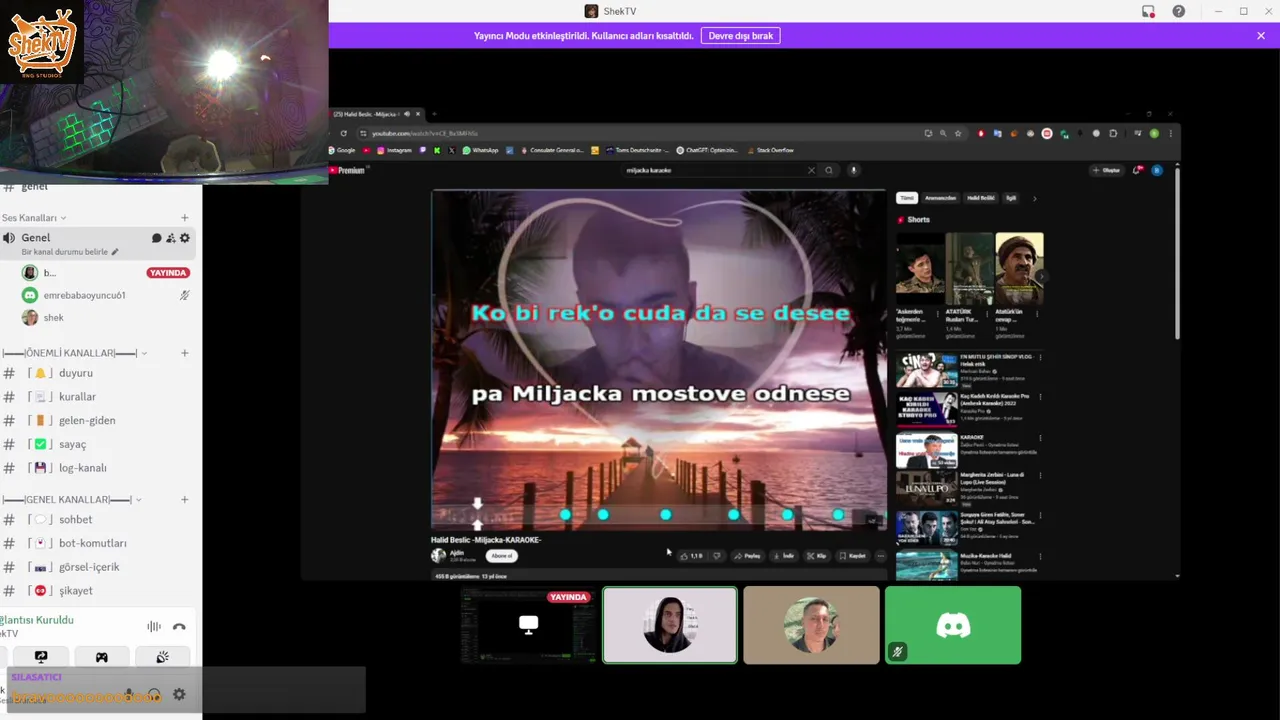Screen dimensions: 1280x720
Task: Click Abone ol subscribe button
Action: click(x=501, y=556)
